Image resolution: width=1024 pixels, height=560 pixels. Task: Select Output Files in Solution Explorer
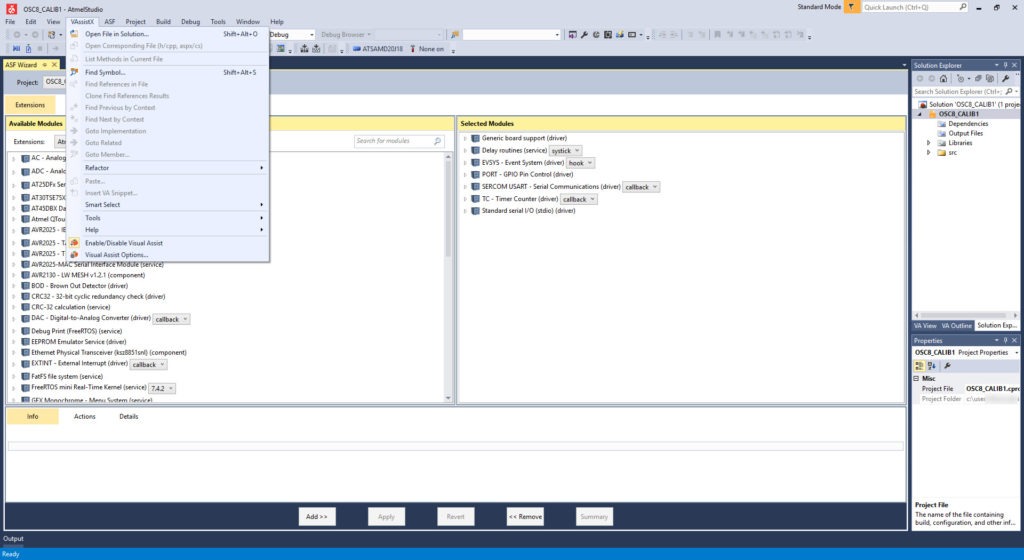[x=965, y=133]
